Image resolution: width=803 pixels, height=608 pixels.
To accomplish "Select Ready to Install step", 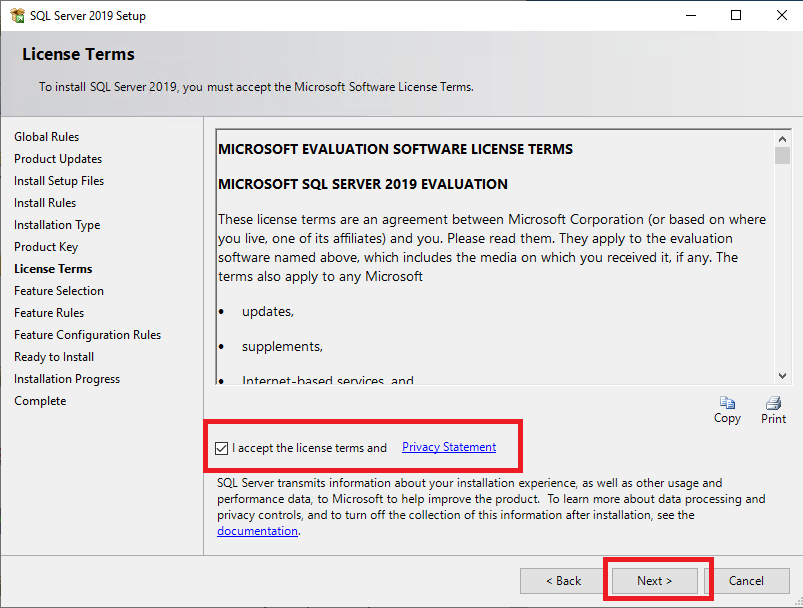I will coord(54,357).
